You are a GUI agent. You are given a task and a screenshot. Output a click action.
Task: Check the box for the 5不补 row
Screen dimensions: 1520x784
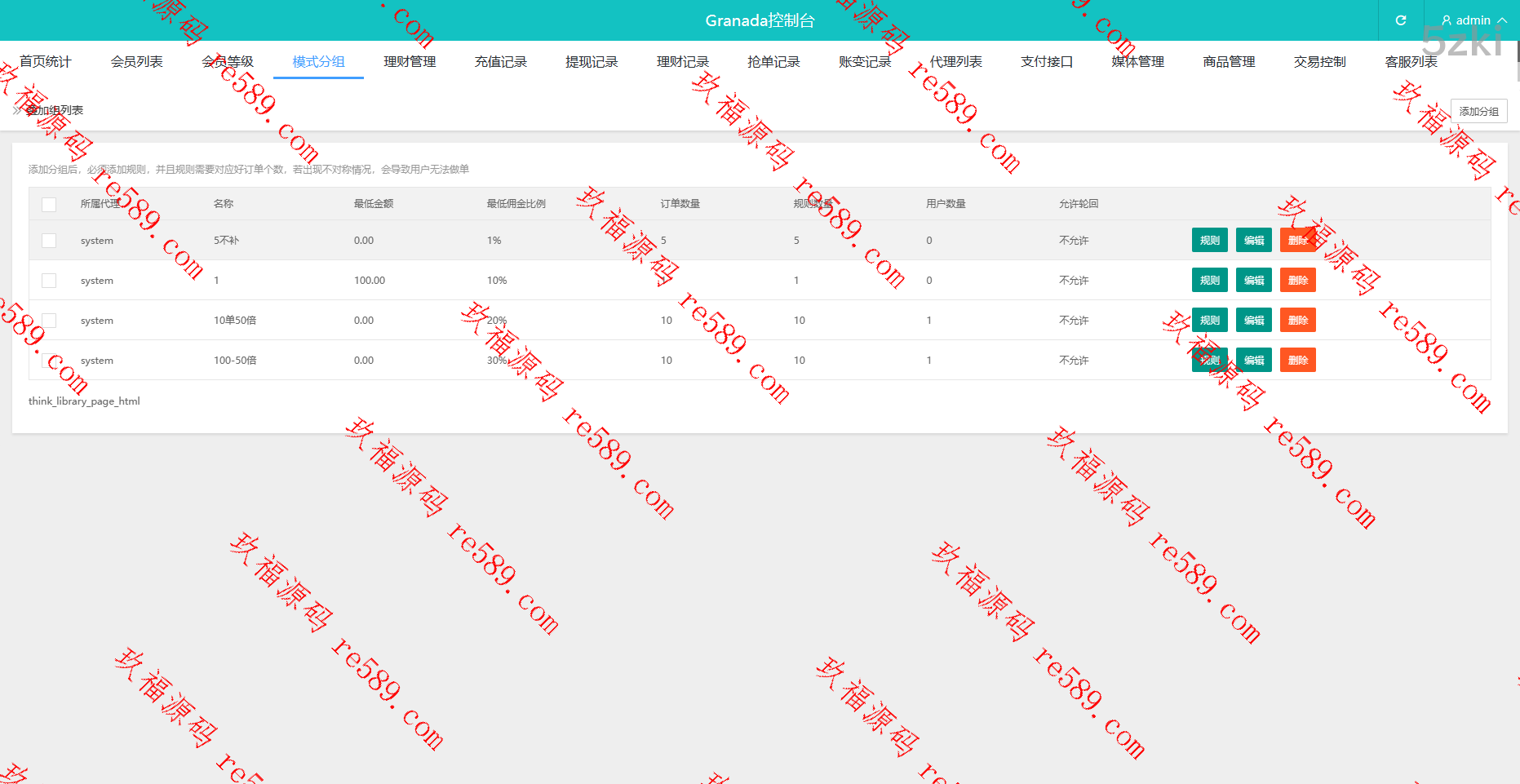(x=49, y=241)
